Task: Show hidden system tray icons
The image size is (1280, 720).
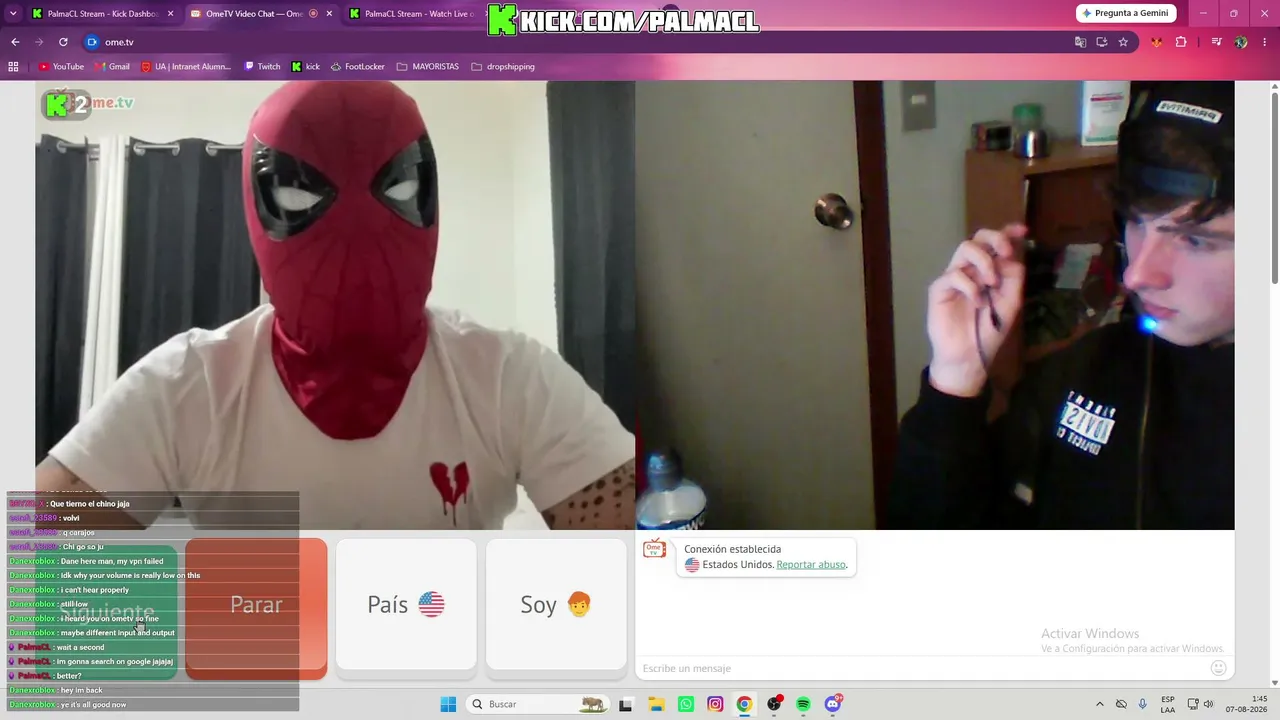Action: pos(1100,704)
